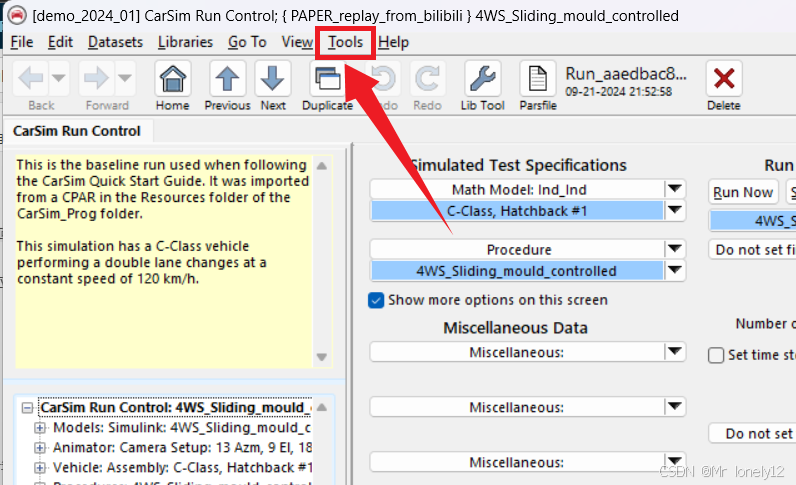796x485 pixels.
Task: Expand the Vehicle: Assembly tree node
Action: point(40,468)
